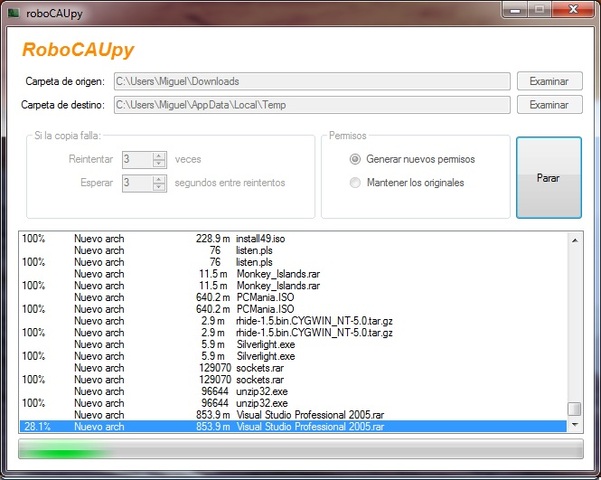Viewport: 601px width, 480px height.
Task: Decrease the Esperar seconds with down arrow
Action: (x=159, y=187)
